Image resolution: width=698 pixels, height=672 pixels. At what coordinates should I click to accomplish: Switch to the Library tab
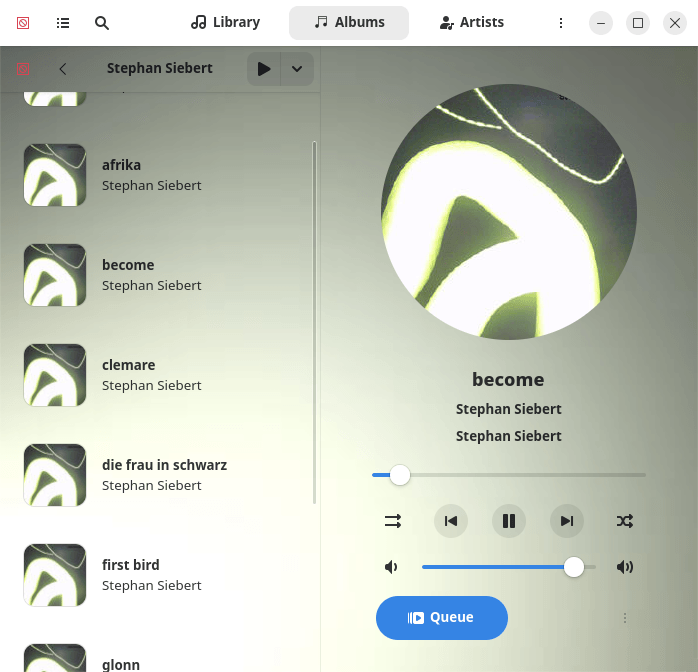coord(226,22)
